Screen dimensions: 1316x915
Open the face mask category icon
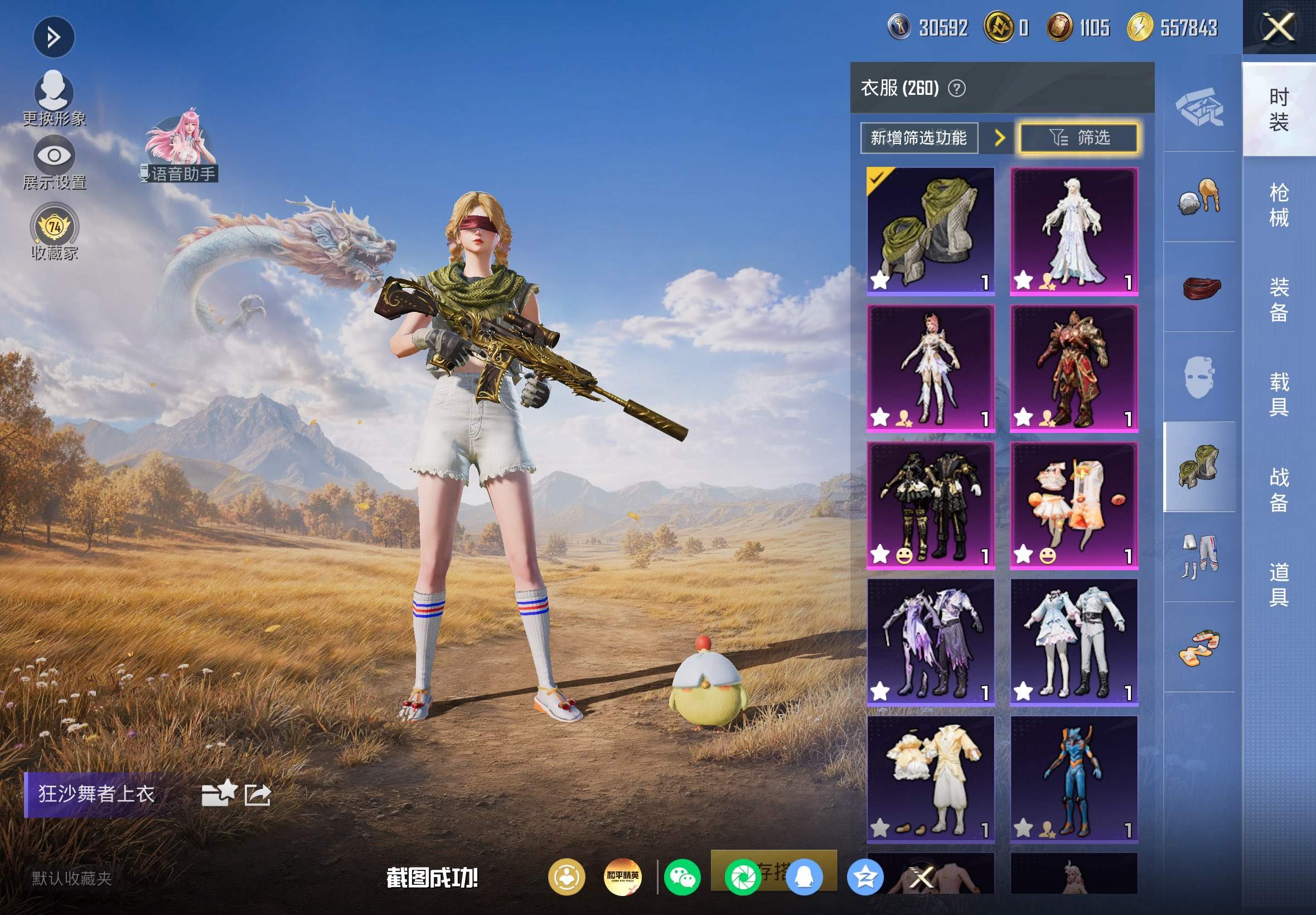click(1199, 377)
